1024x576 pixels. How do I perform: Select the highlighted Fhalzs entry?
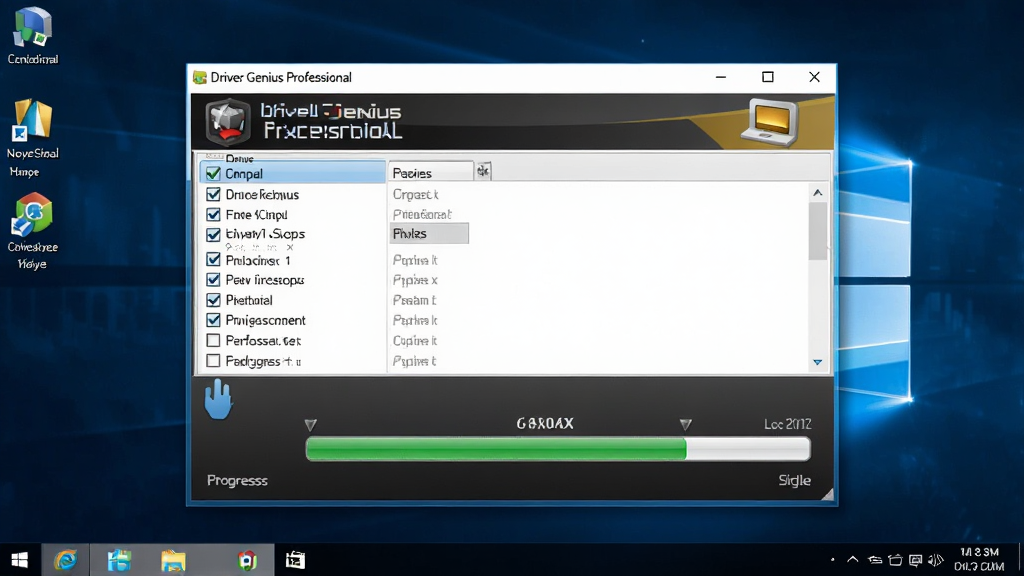point(429,234)
